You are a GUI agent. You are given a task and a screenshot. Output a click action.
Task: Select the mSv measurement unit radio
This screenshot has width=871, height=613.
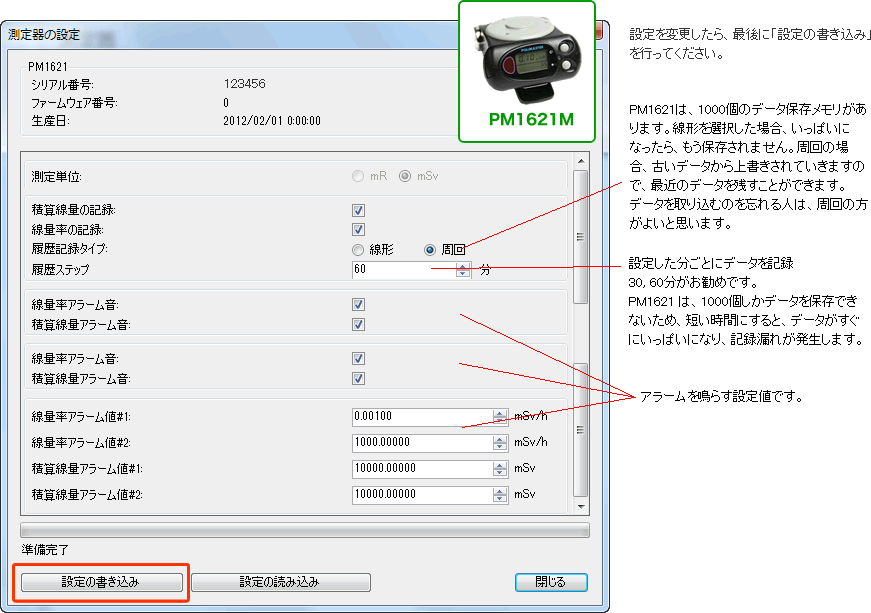coord(405,177)
